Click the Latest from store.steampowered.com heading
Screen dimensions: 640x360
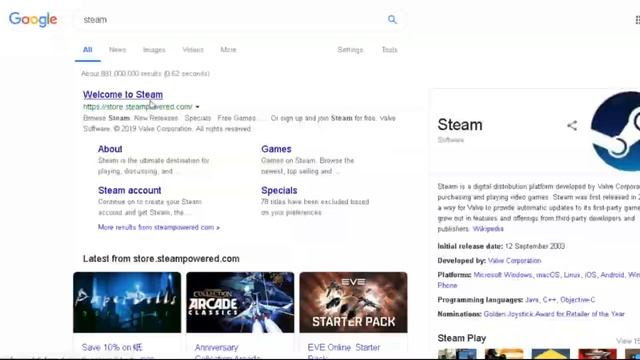pyautogui.click(x=161, y=259)
